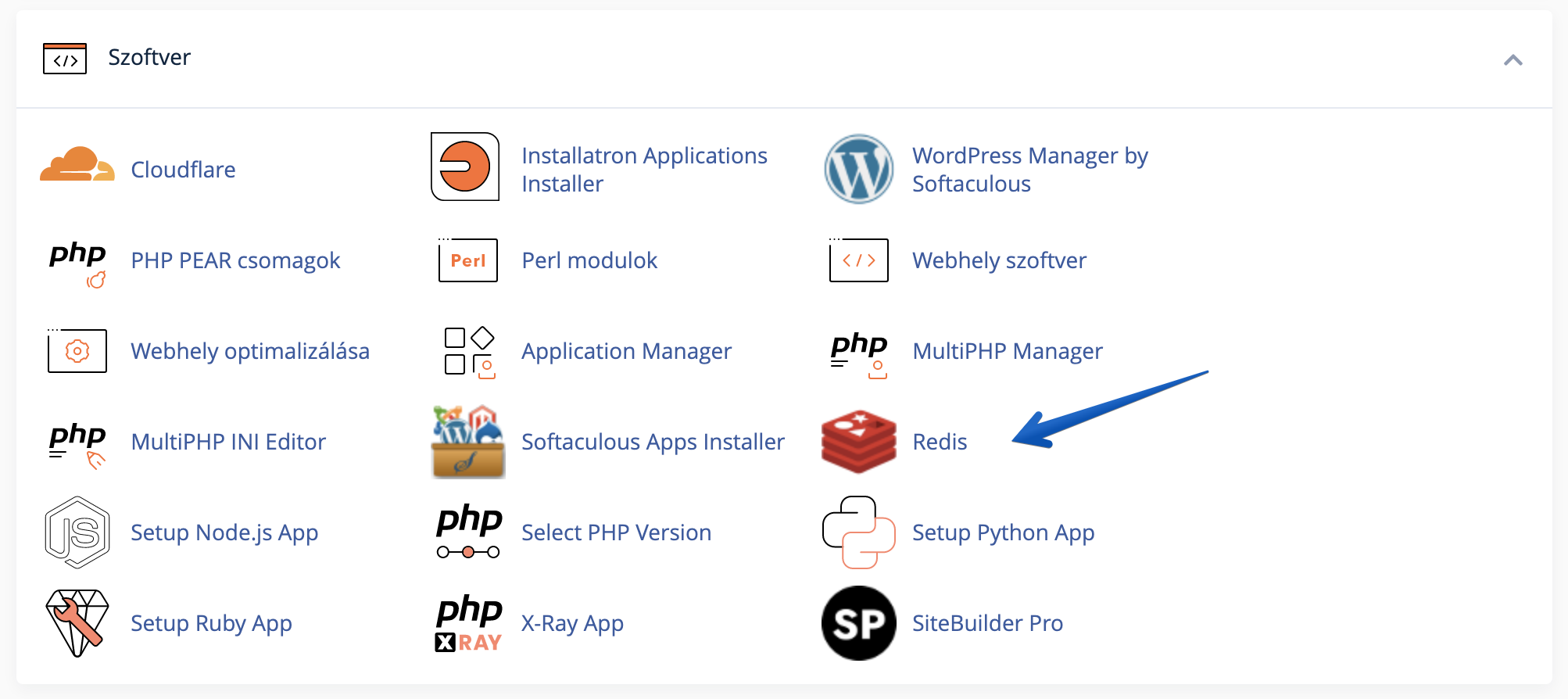Click the Python logo icon
1568x699 pixels.
[x=858, y=532]
